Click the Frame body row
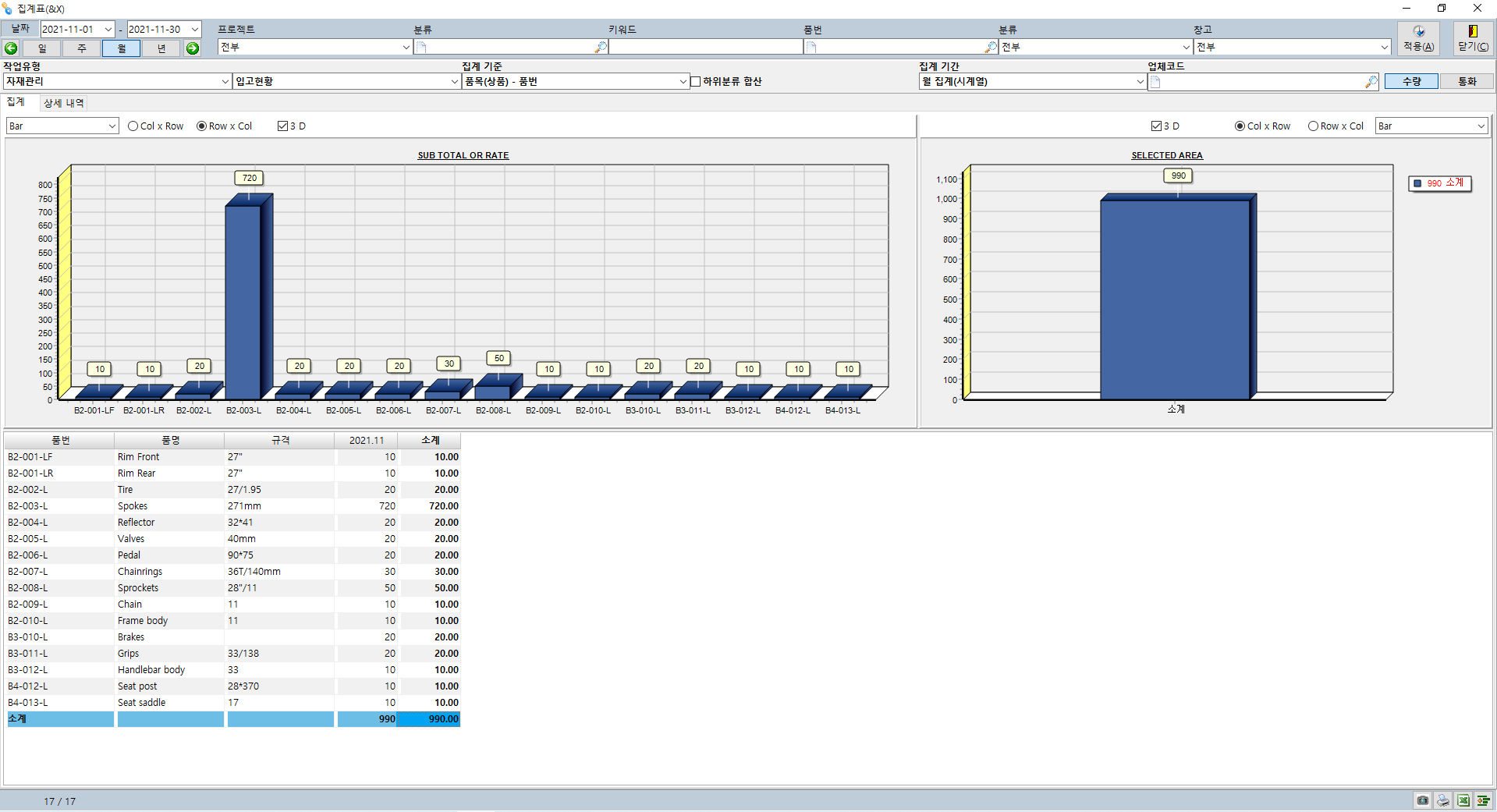 (232, 621)
